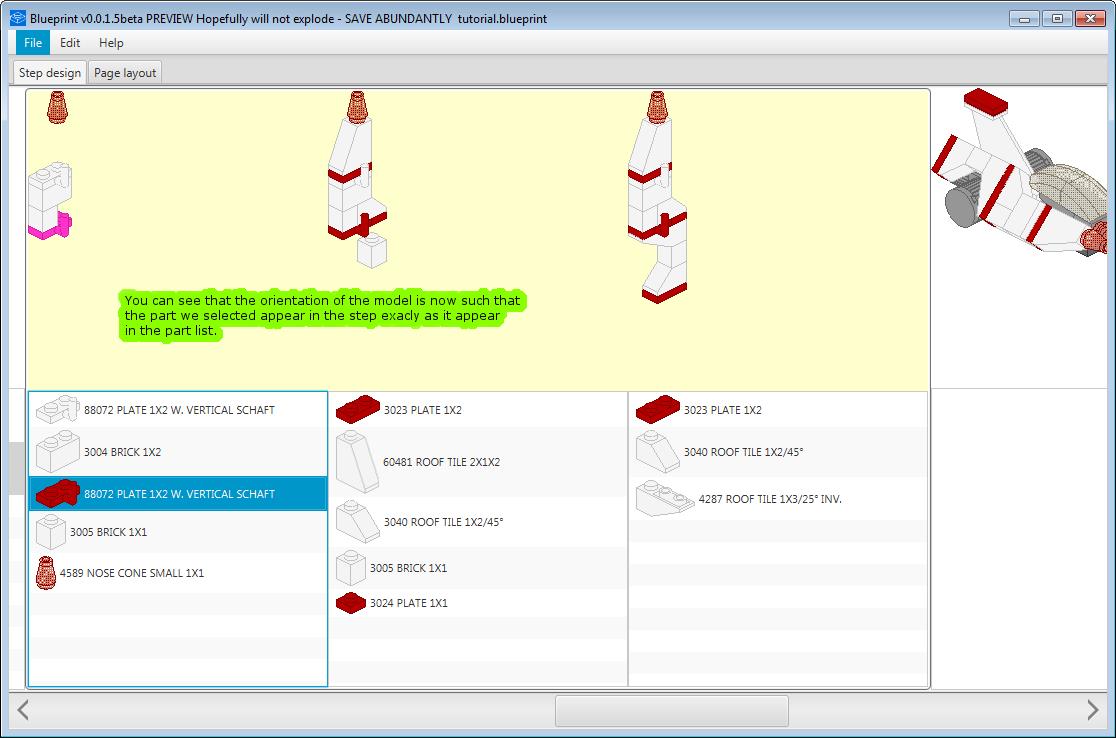1116x738 pixels.
Task: Click the spaceship preview on the right
Action: [1019, 171]
